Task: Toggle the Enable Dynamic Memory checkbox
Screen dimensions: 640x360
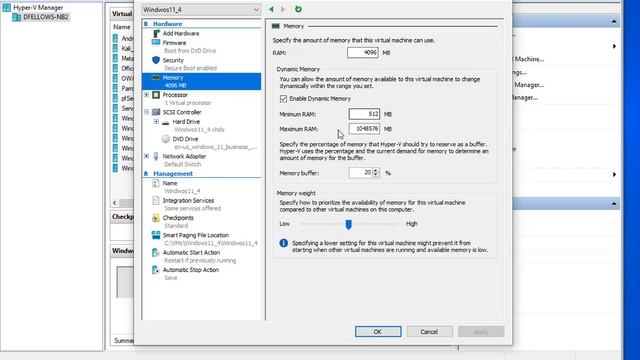Action: point(284,99)
